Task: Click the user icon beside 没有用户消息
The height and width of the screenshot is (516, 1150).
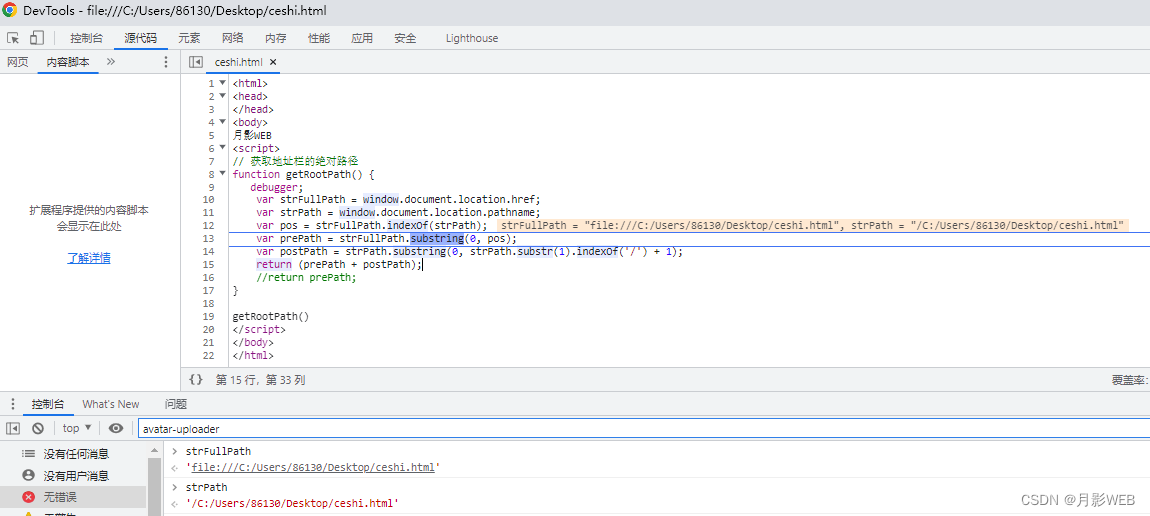Action: coord(29,476)
